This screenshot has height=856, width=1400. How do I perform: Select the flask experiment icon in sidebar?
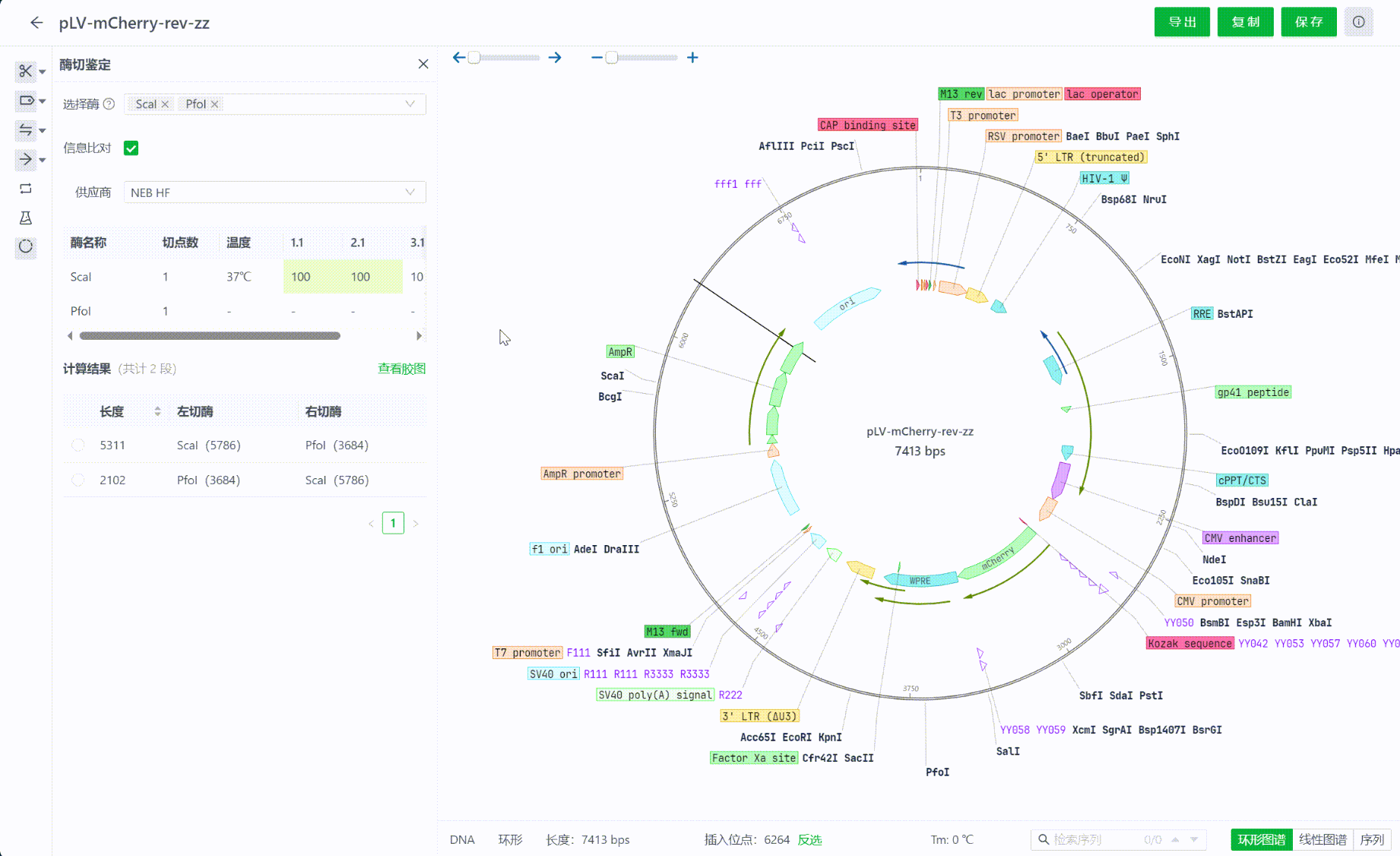tap(26, 218)
